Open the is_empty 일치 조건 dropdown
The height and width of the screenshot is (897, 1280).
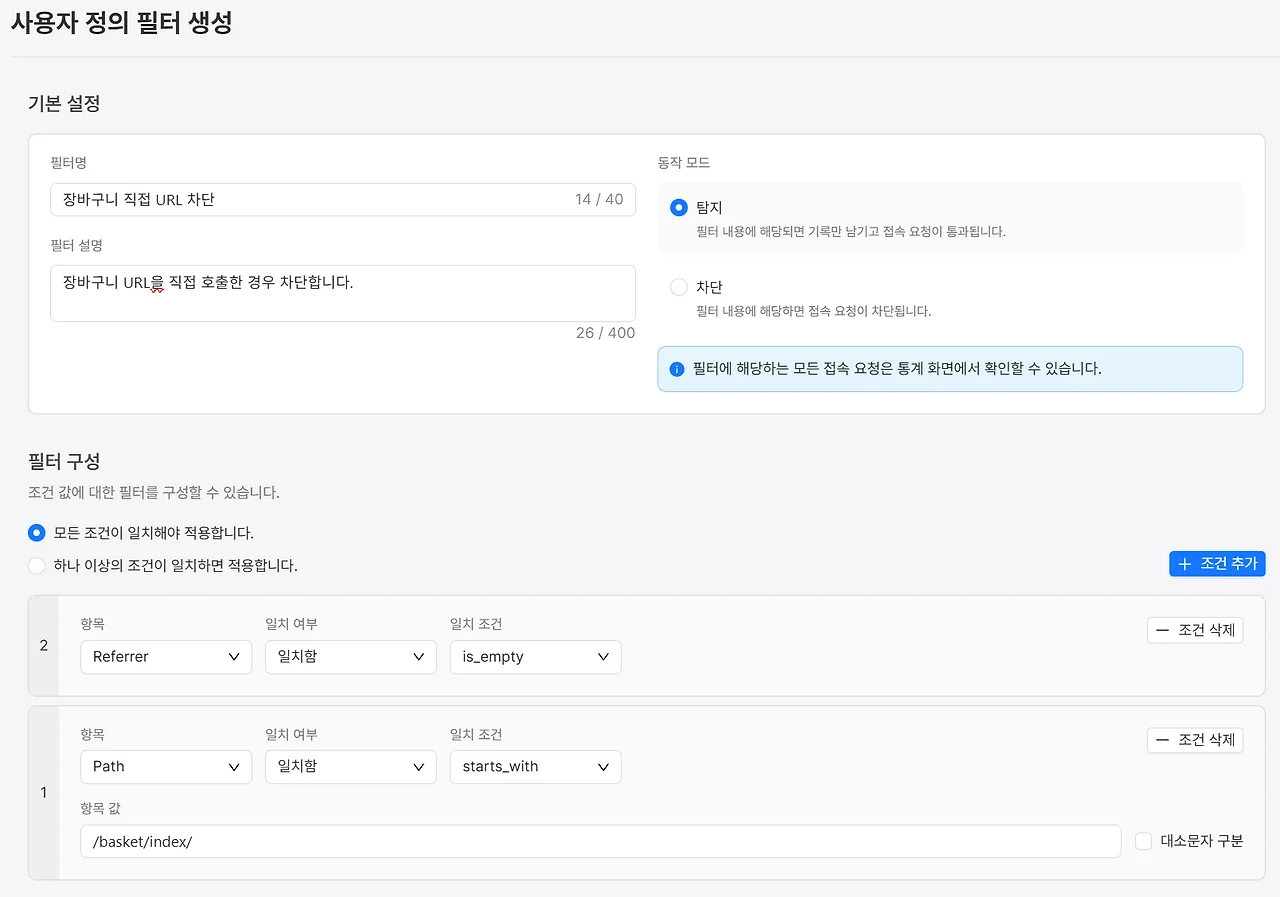point(535,657)
